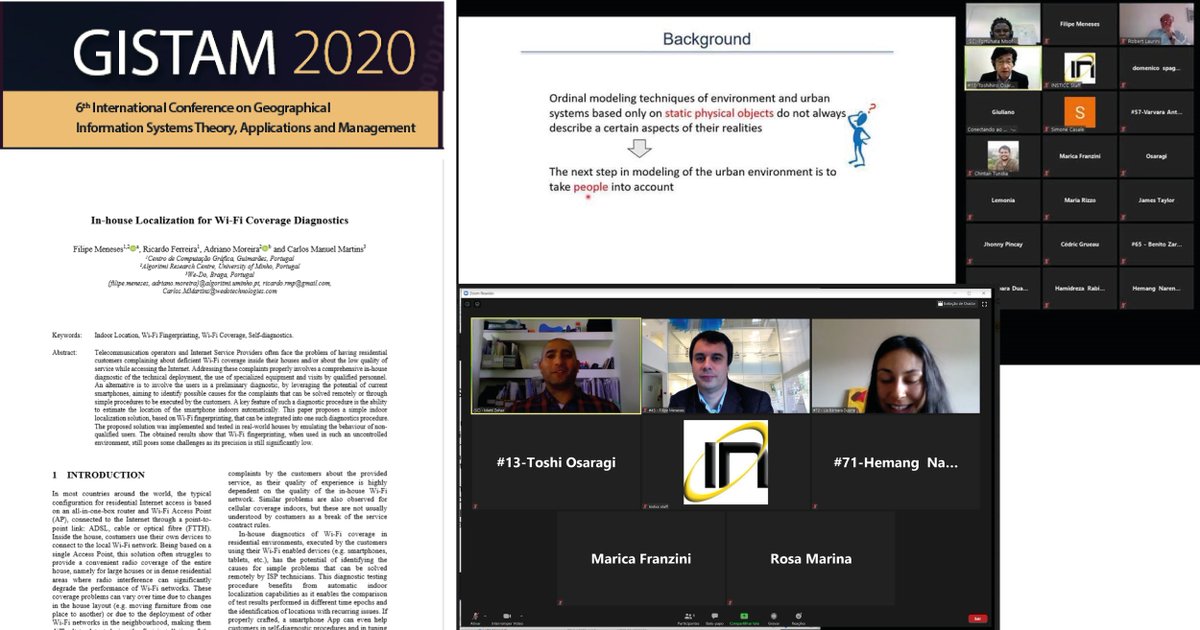Screen dimensions: 1200x630
Task: Click the 6th International Conference subtitle banner
Action: 245,118
